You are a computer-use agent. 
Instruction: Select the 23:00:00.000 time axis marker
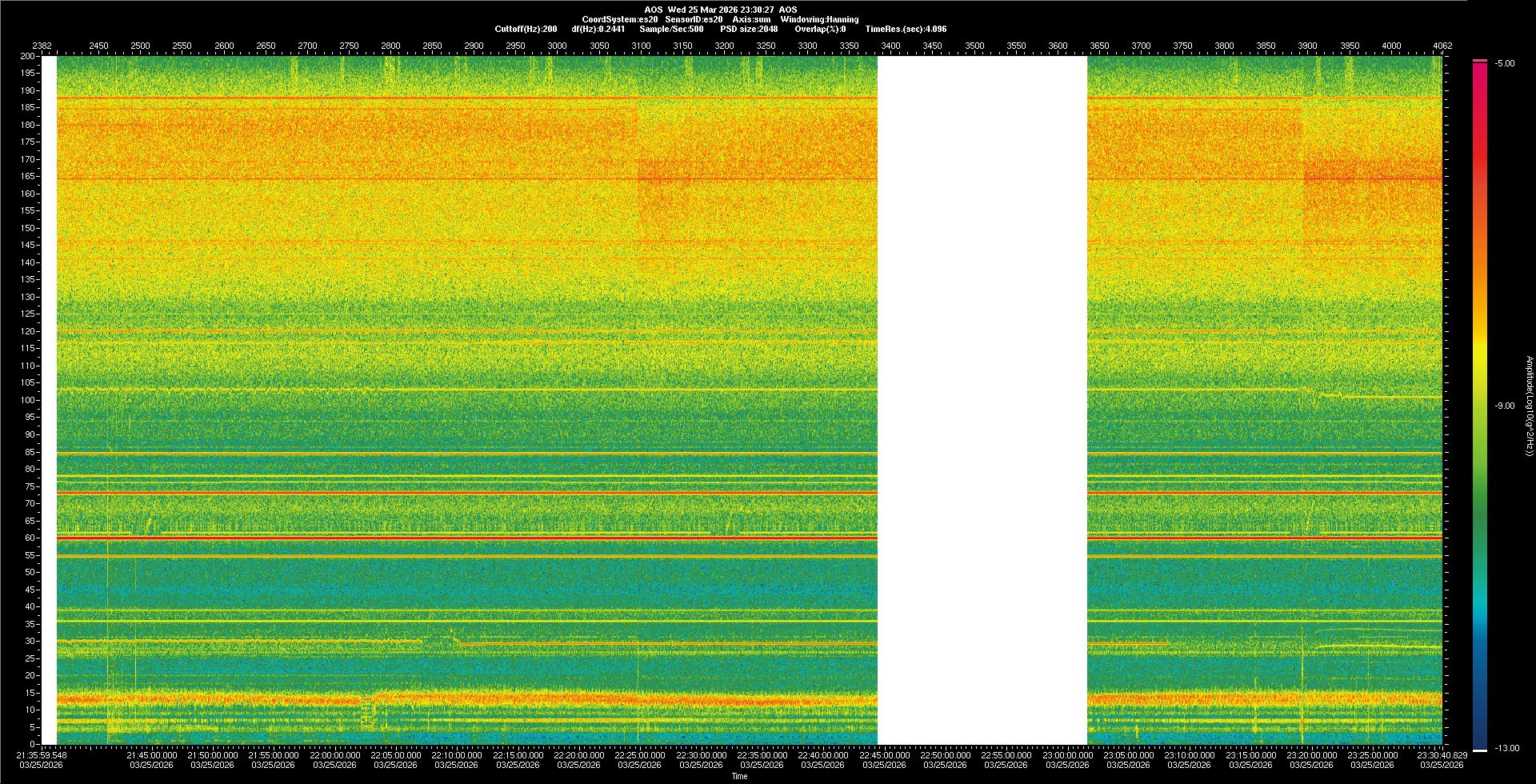[1067, 755]
